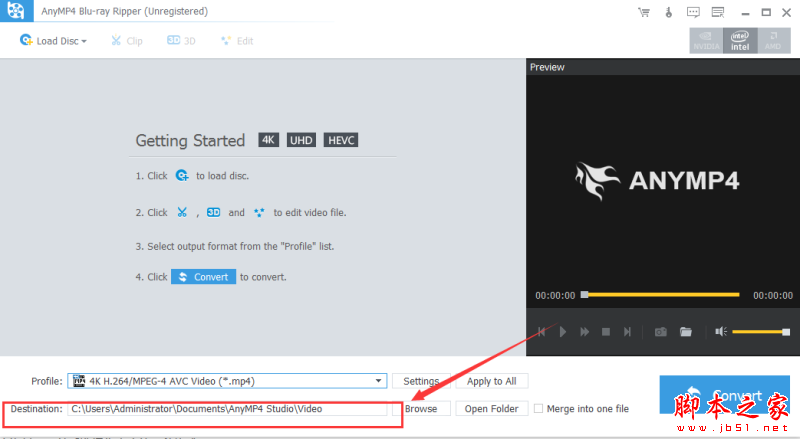Open profile Settings

coord(421,381)
